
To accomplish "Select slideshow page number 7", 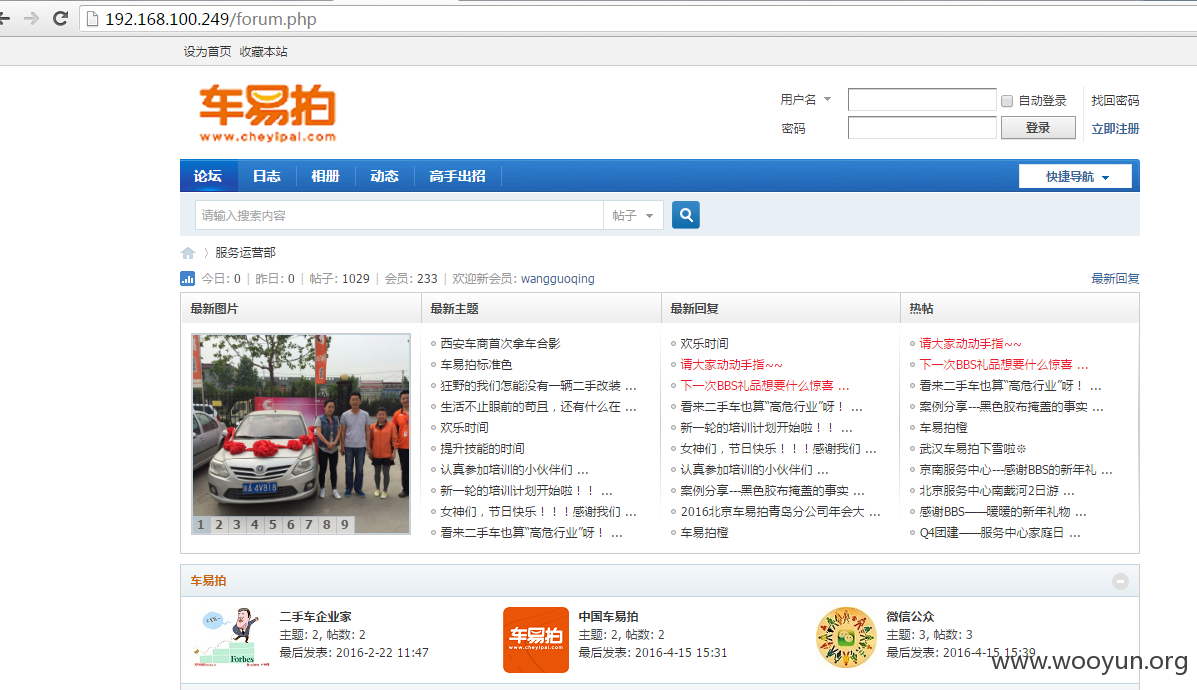I will pos(308,524).
